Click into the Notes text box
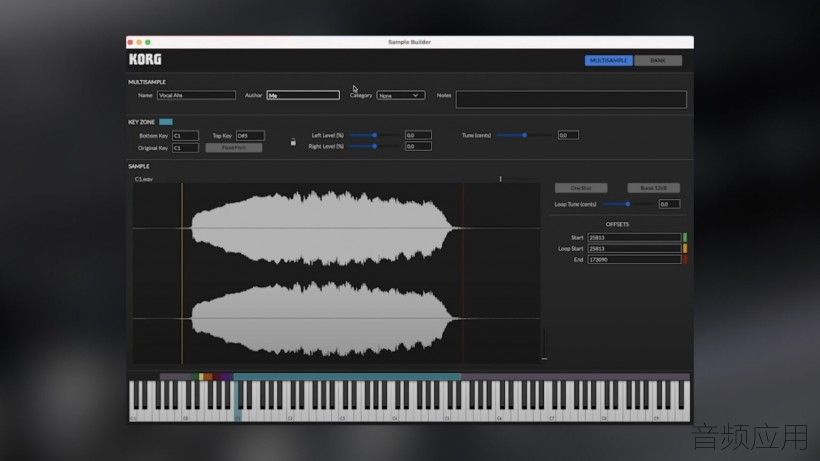Viewport: 820px width, 461px height. (571, 99)
